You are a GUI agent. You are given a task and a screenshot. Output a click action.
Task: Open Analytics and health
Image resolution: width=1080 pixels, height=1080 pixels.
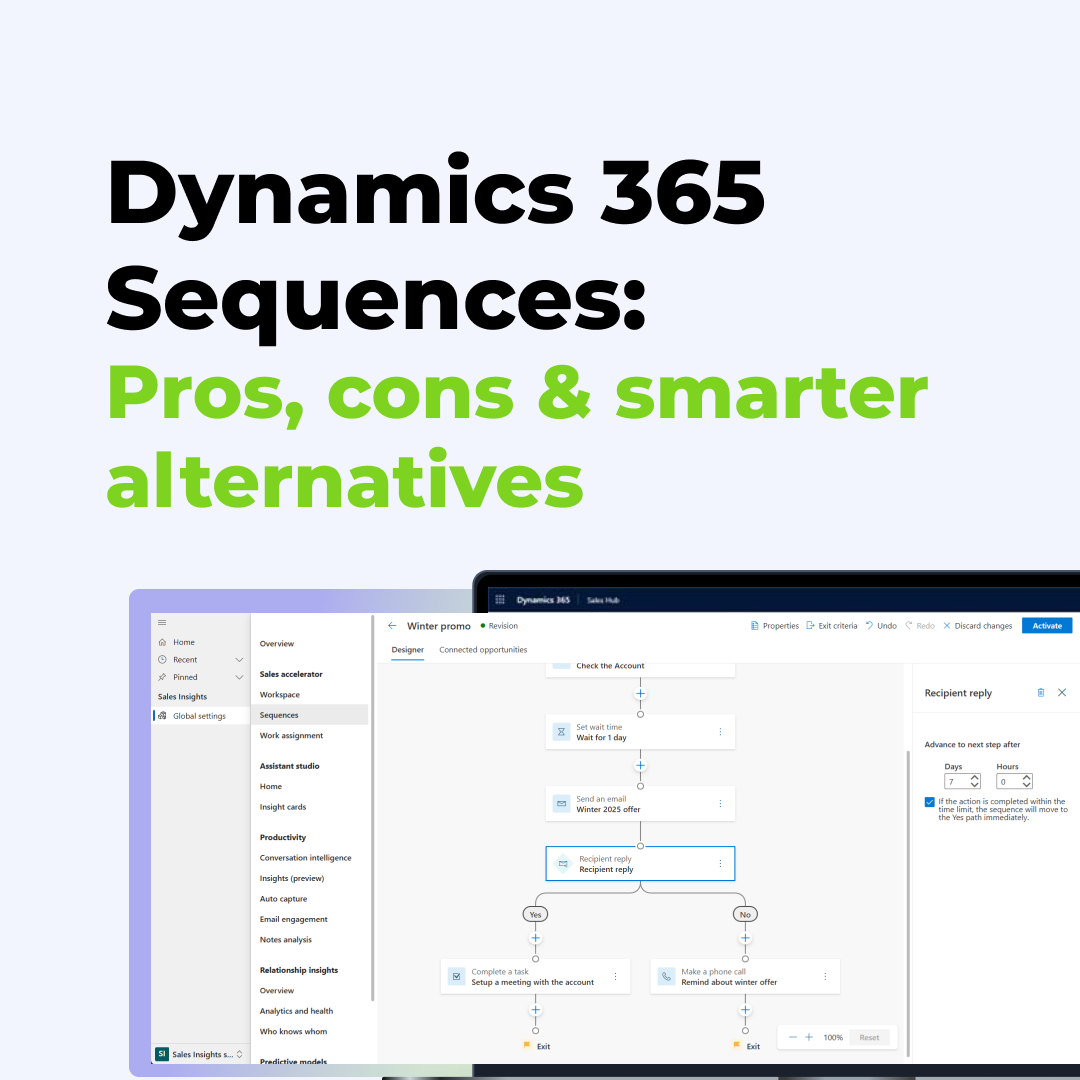click(297, 1011)
